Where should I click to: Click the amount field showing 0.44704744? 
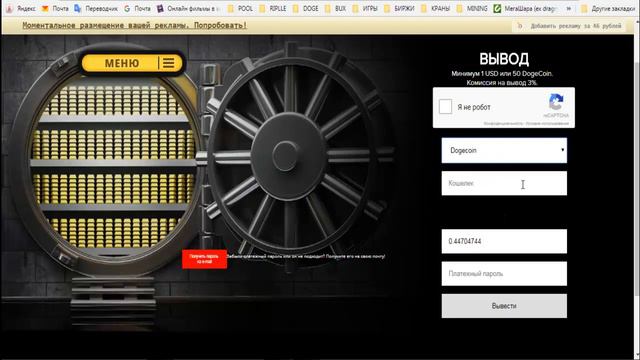(x=504, y=241)
